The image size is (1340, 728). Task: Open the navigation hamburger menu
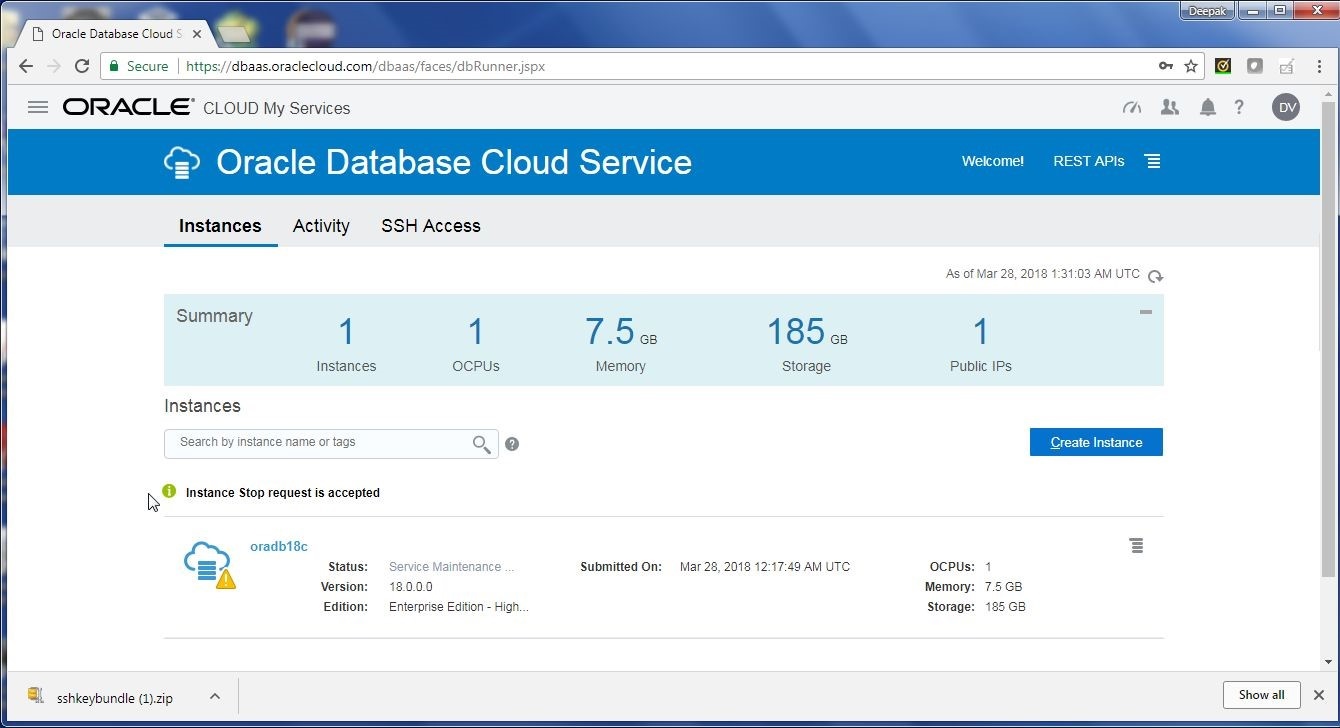pyautogui.click(x=37, y=107)
